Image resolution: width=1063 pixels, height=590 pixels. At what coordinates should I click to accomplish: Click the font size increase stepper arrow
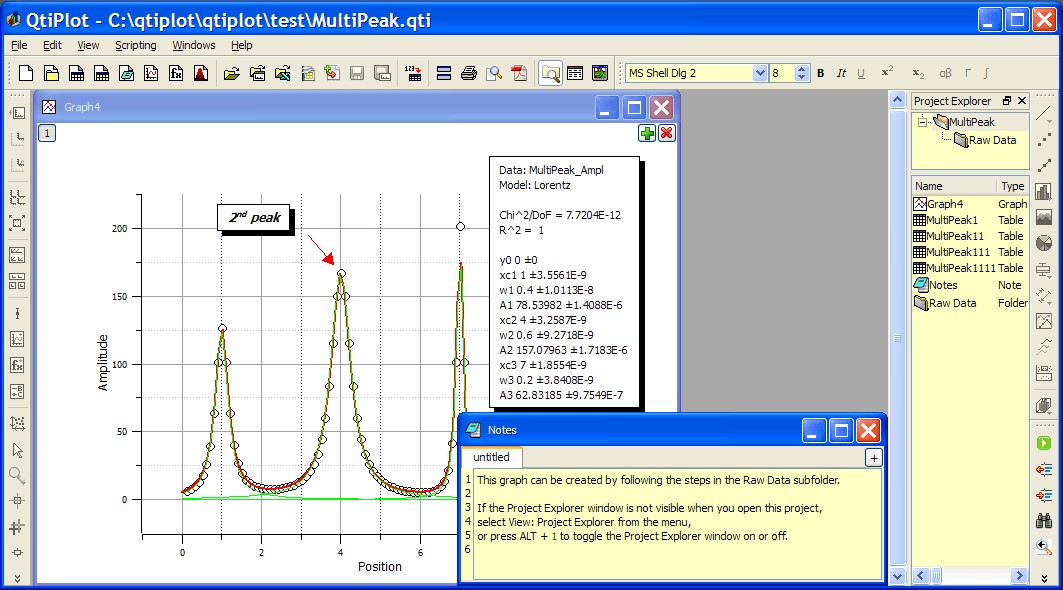pyautogui.click(x=802, y=69)
